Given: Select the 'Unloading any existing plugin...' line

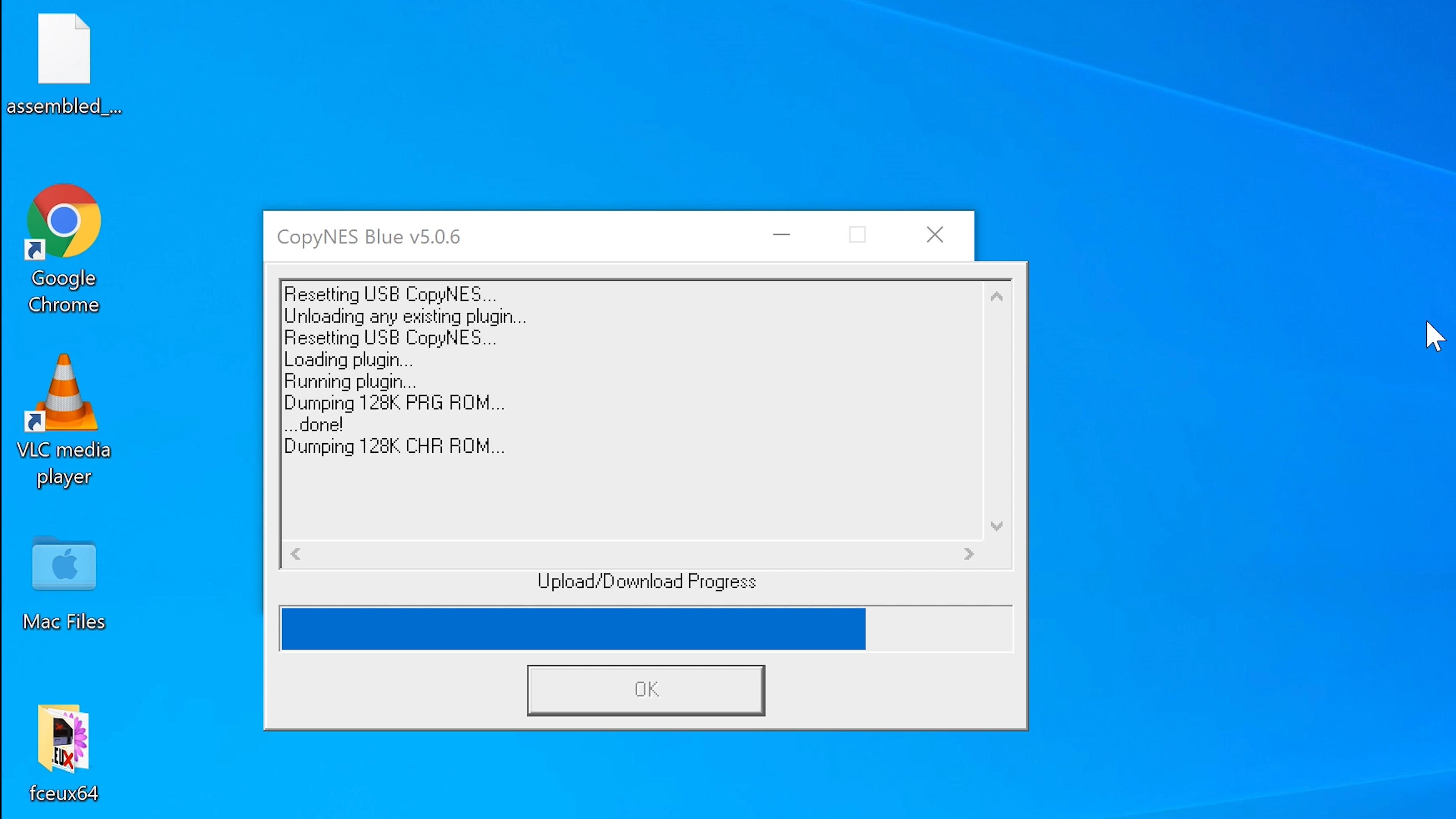Looking at the screenshot, I should point(405,317).
